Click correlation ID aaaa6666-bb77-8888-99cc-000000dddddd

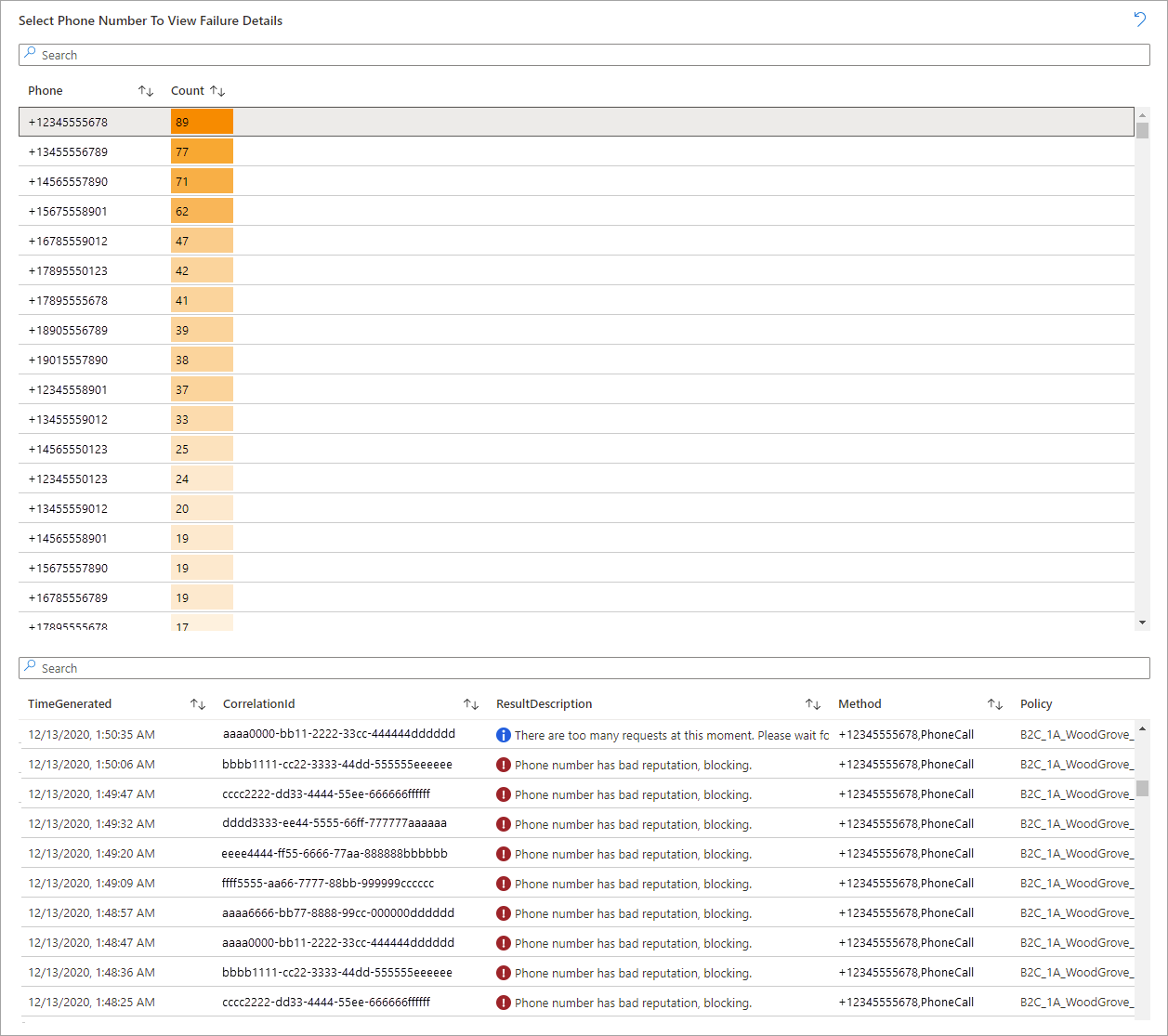338,912
